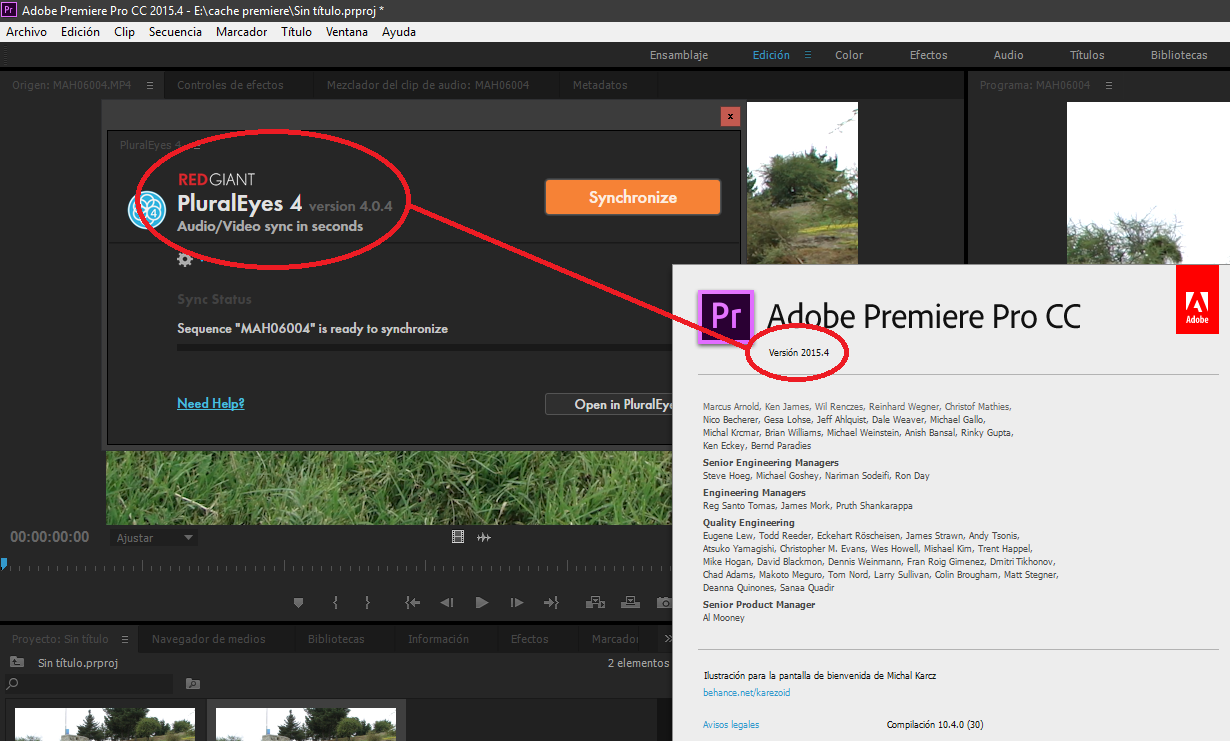Switch to the Audio workspace

tap(1008, 55)
